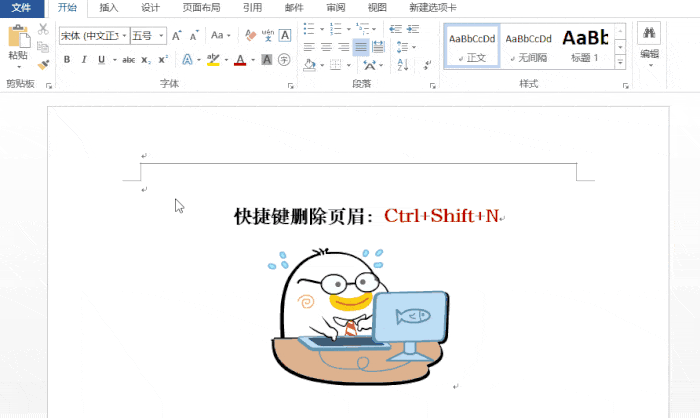
Task: Open the Clipboard pane launcher
Action: (x=49, y=86)
